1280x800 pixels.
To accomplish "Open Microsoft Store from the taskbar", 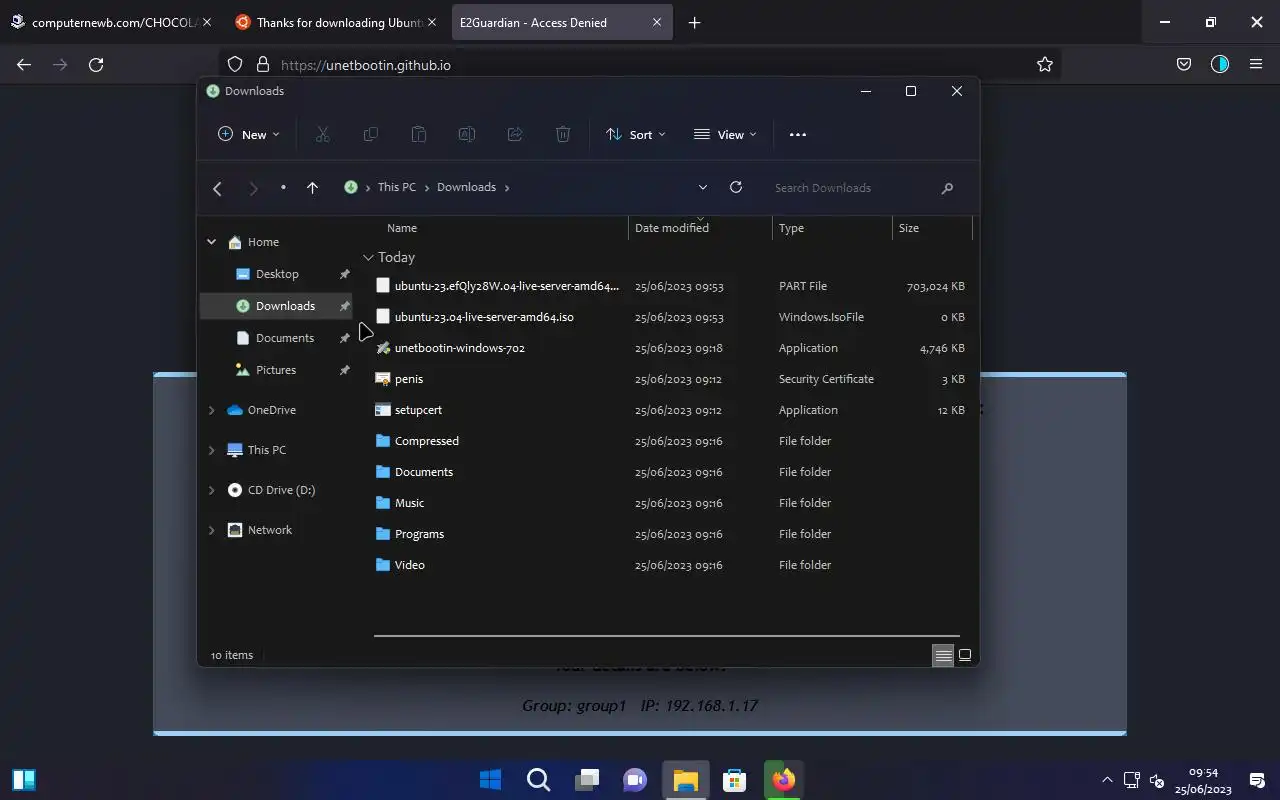I will tap(734, 779).
